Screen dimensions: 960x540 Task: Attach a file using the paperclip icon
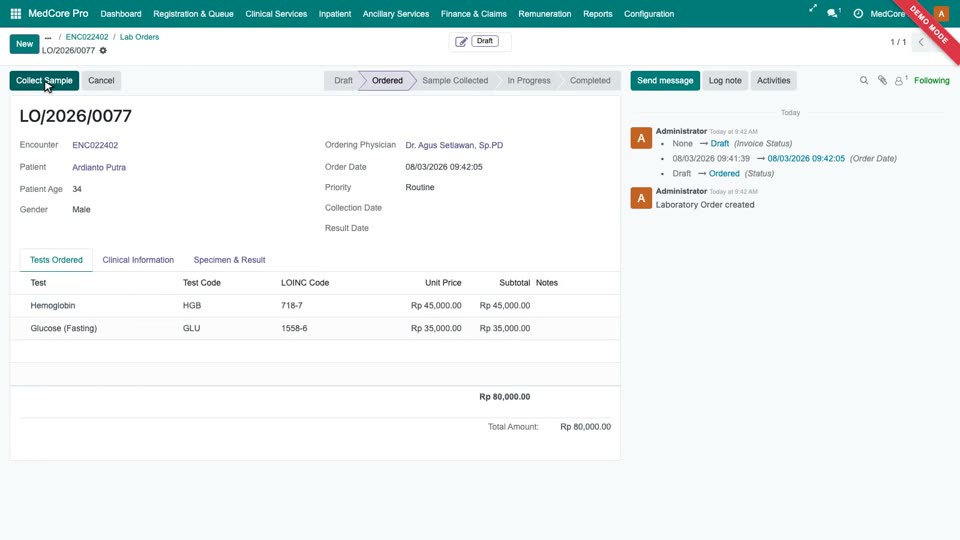pos(882,80)
